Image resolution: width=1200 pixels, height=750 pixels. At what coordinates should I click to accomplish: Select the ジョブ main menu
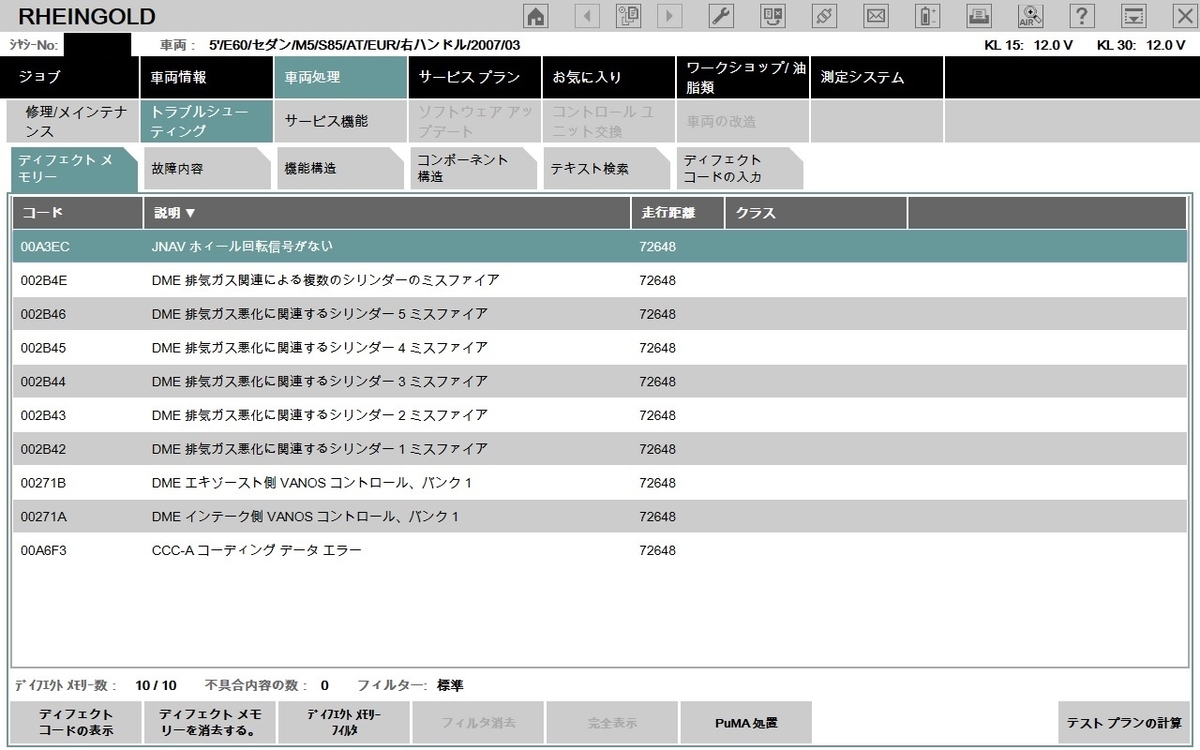pyautogui.click(x=71, y=77)
